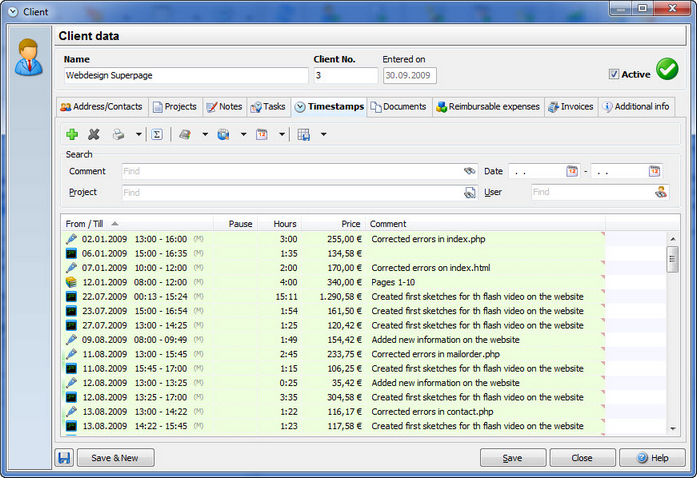Click the Entered on date field
The width and height of the screenshot is (697, 478).
410,75
